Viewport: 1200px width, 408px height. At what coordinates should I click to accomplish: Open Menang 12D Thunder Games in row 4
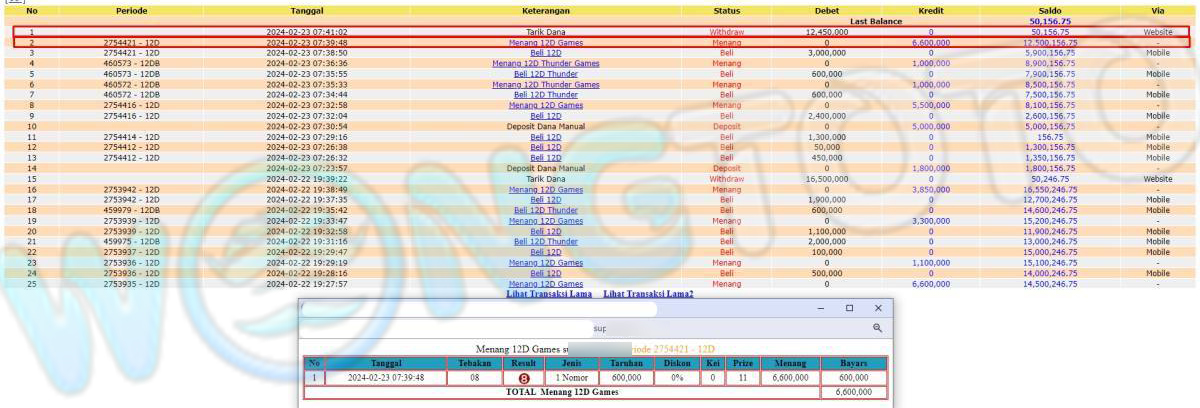[545, 63]
